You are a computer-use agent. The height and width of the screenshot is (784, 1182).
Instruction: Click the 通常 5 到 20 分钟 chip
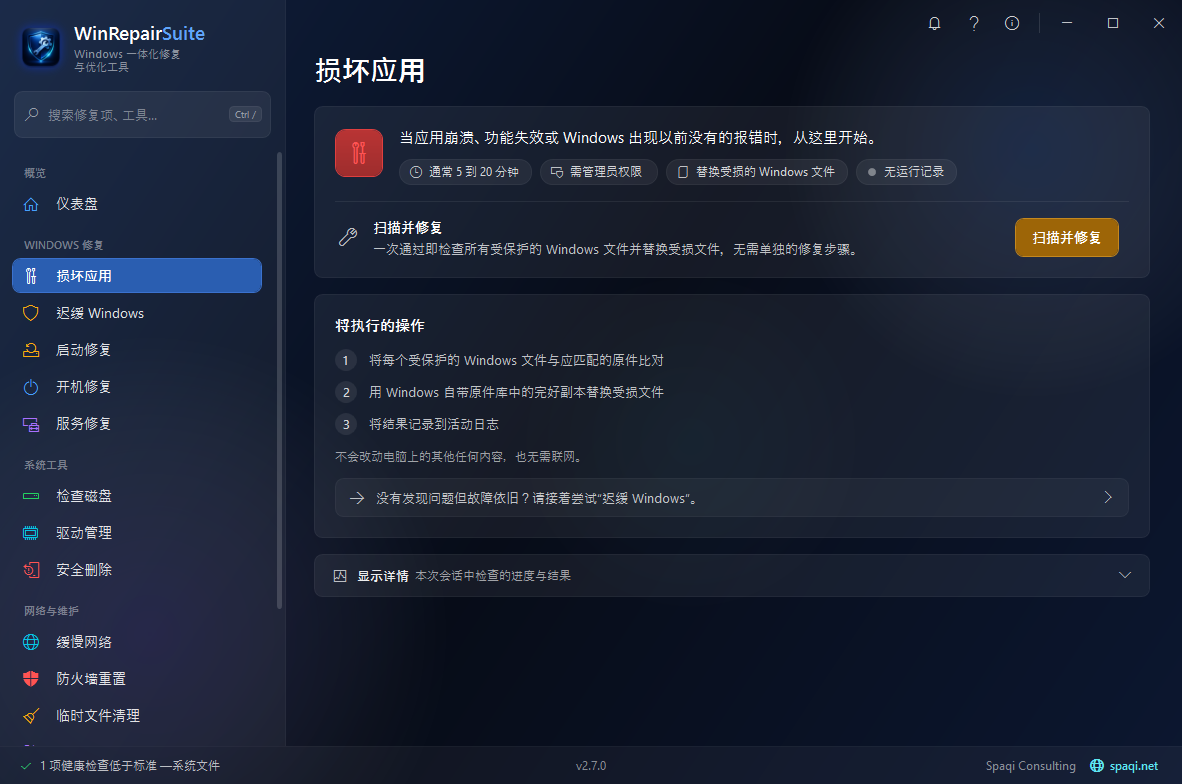pyautogui.click(x=465, y=172)
